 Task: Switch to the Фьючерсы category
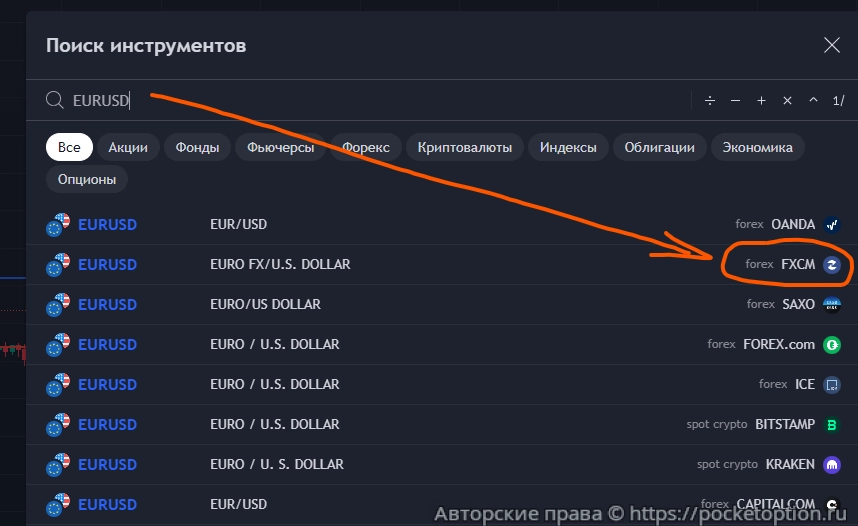[x=280, y=147]
